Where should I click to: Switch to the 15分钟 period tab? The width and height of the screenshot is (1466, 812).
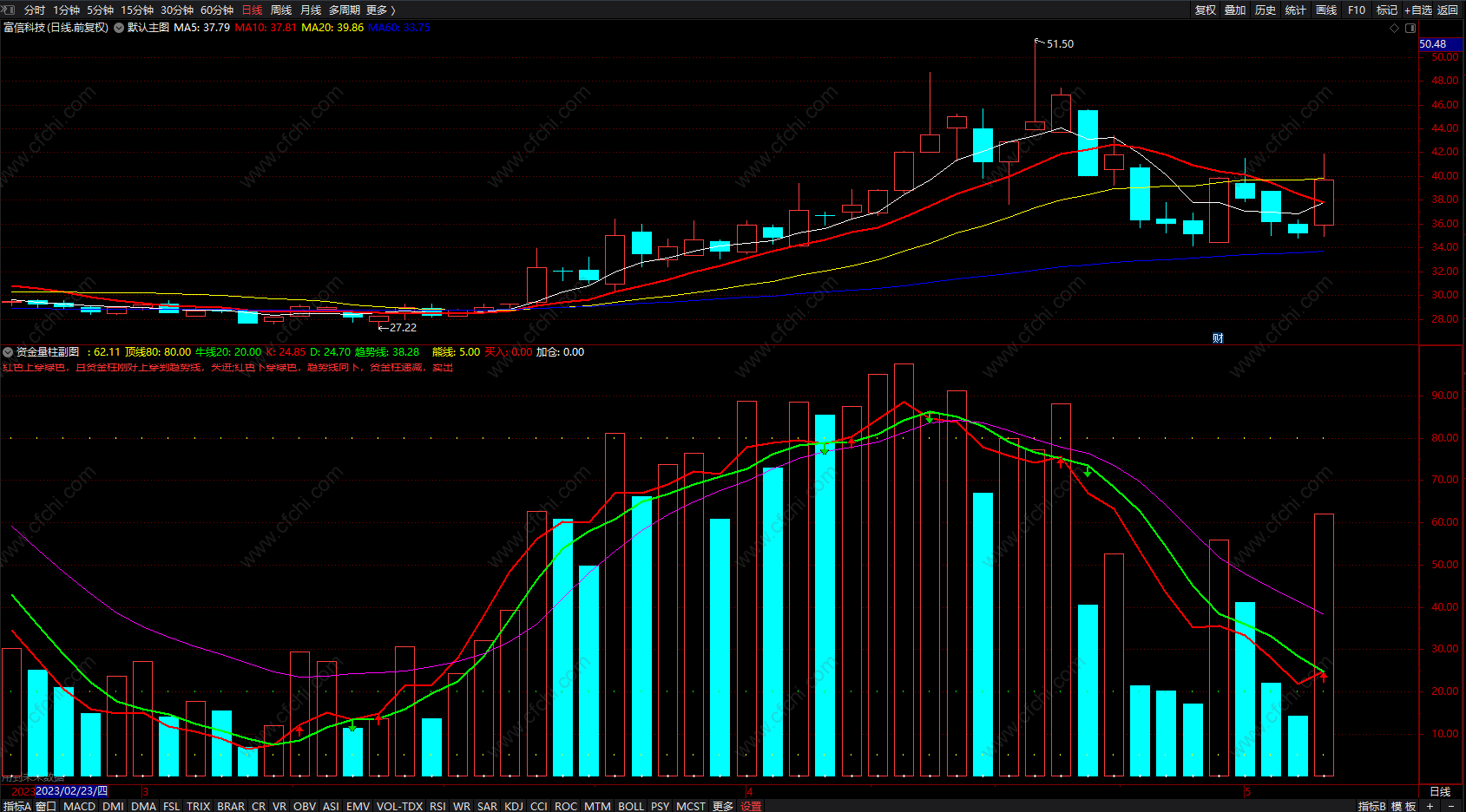[137, 10]
